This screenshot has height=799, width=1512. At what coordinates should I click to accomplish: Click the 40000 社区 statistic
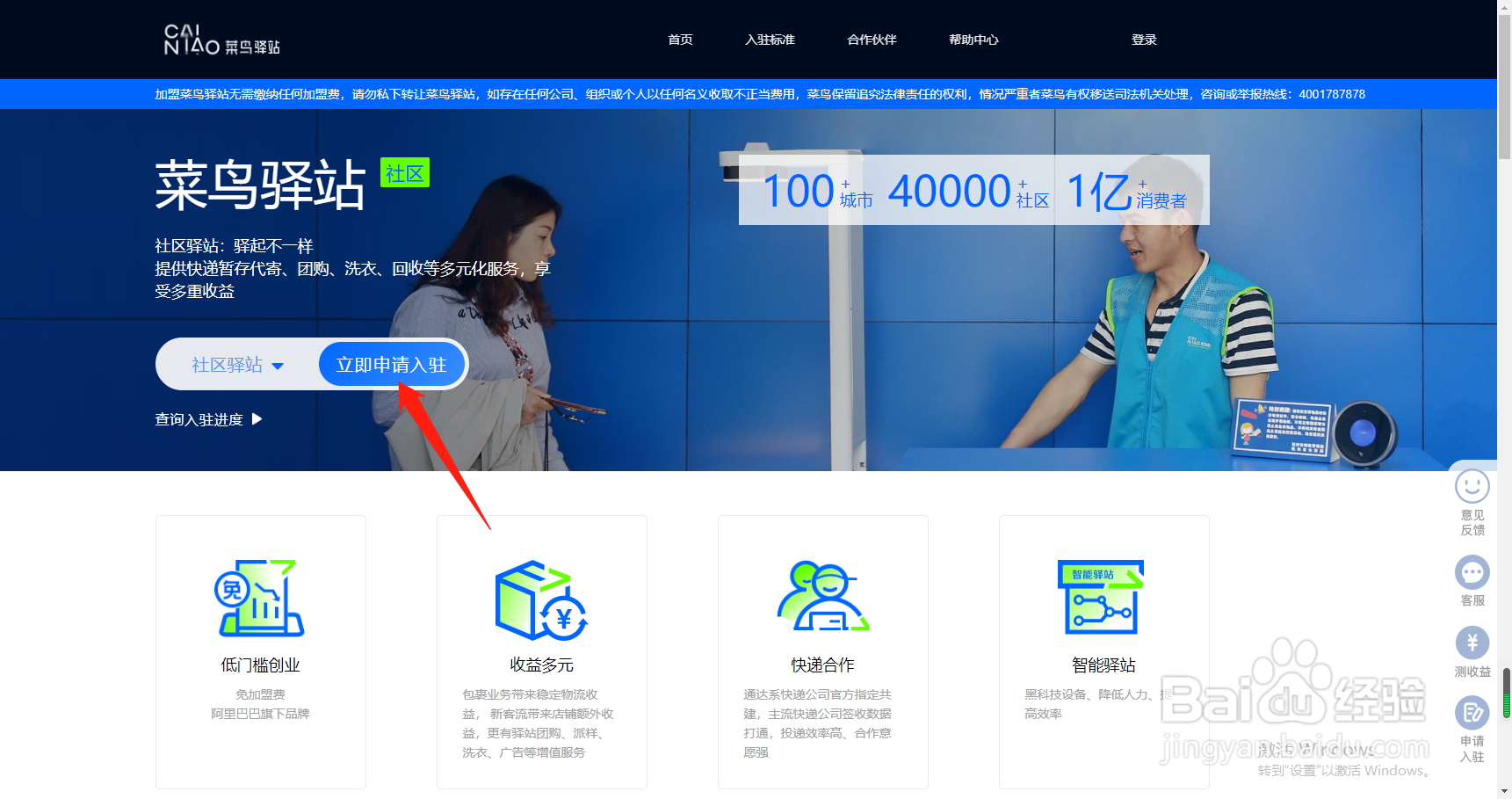pos(968,192)
